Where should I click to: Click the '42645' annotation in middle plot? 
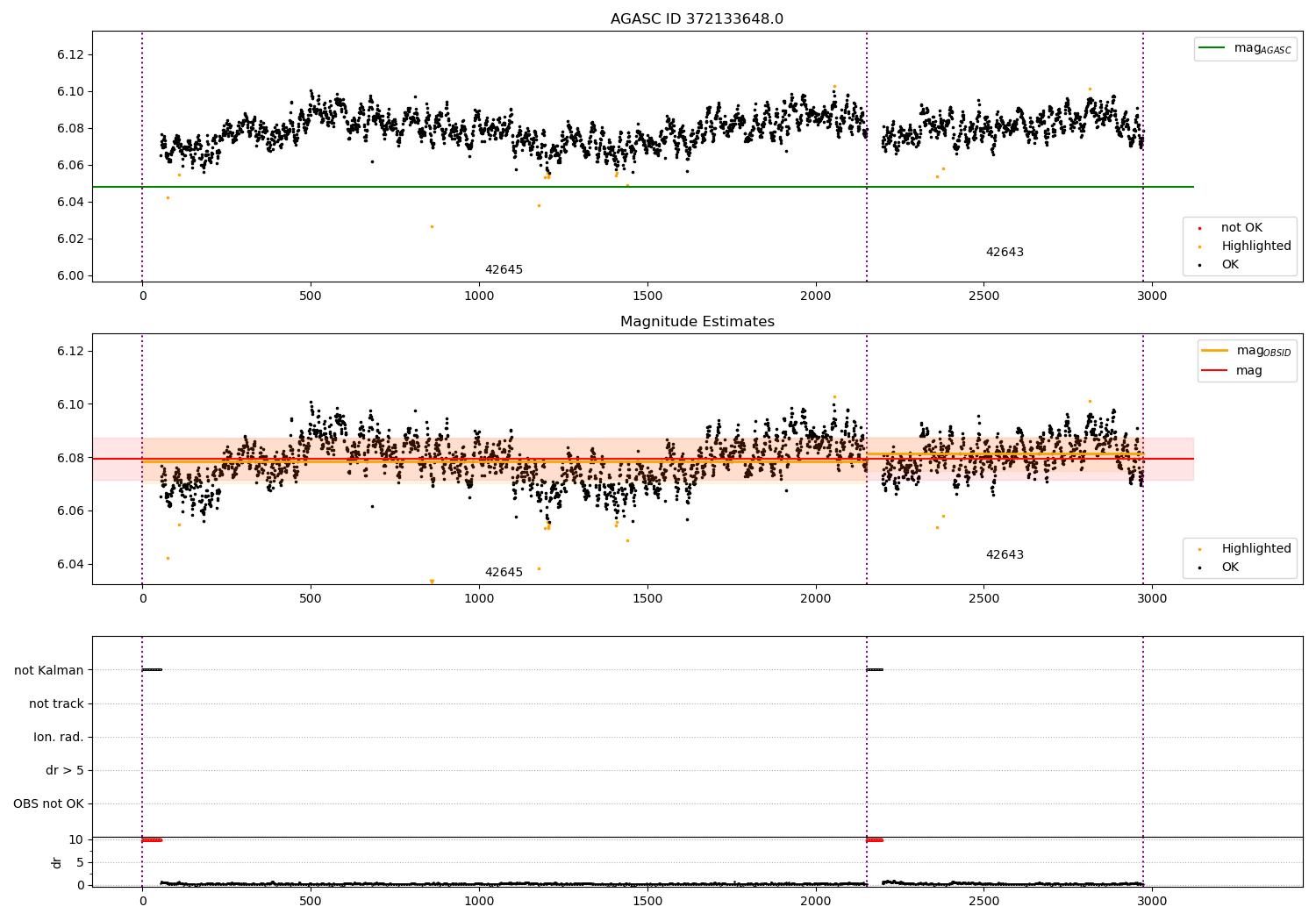[504, 573]
